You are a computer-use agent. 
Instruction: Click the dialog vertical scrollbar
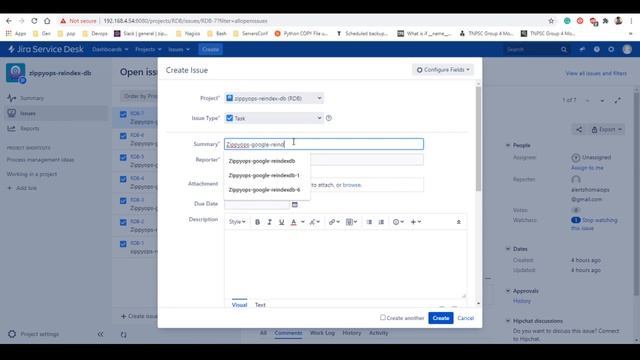tap(478, 139)
